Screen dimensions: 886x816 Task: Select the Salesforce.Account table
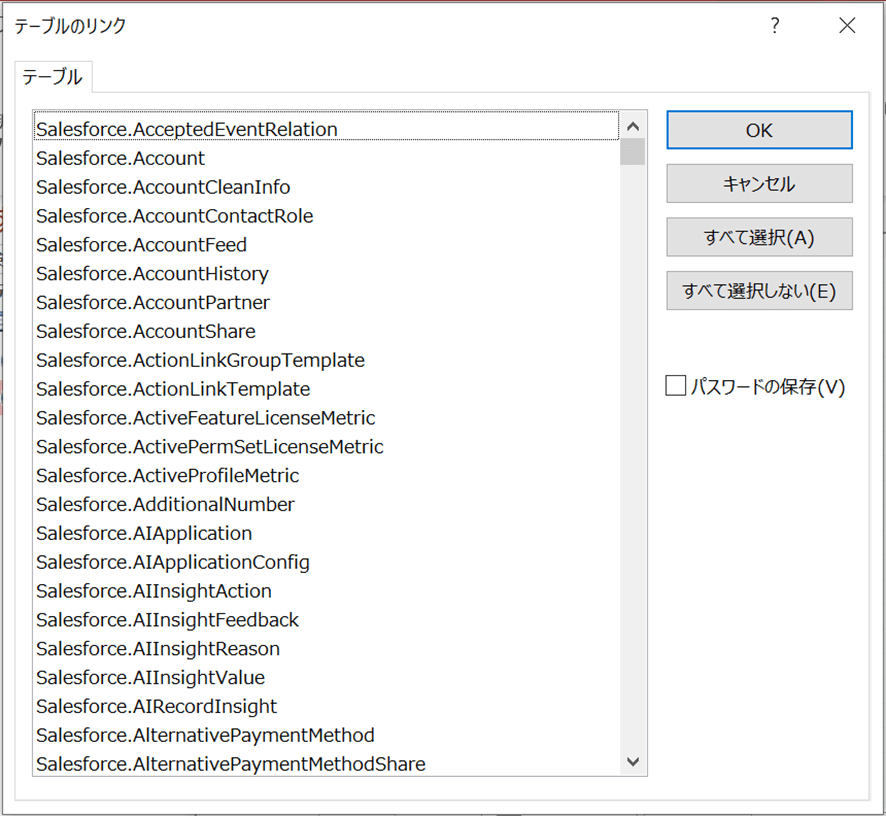(327, 158)
